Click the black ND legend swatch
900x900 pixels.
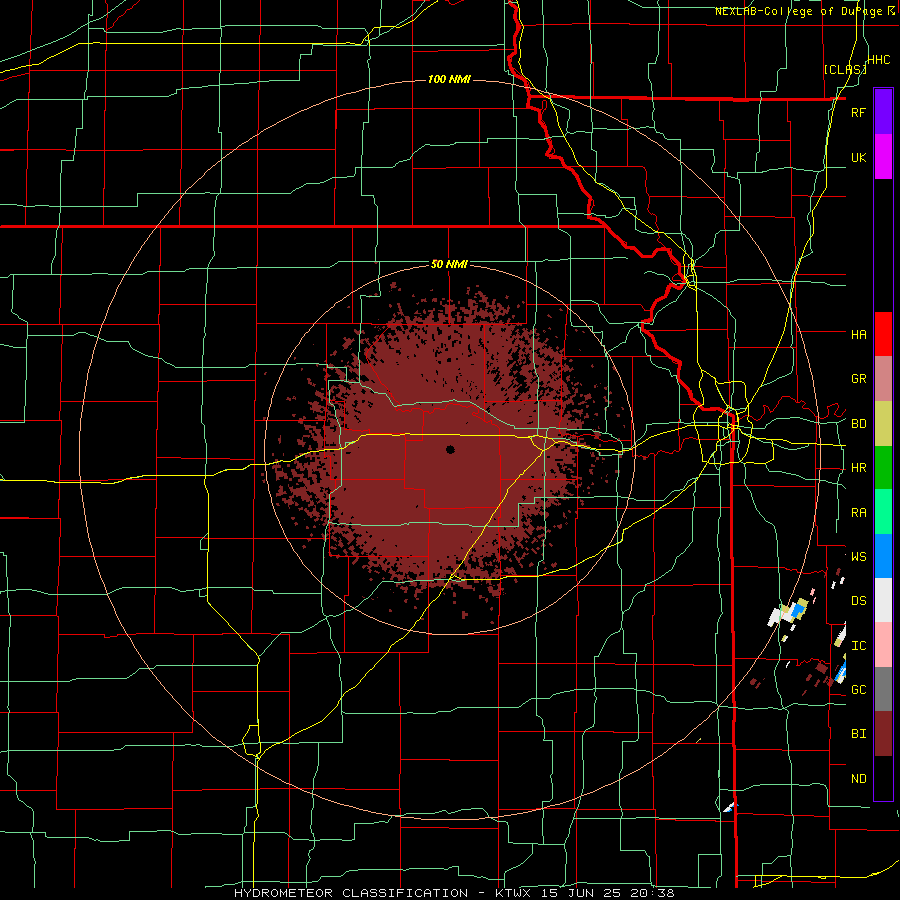pyautogui.click(x=883, y=778)
